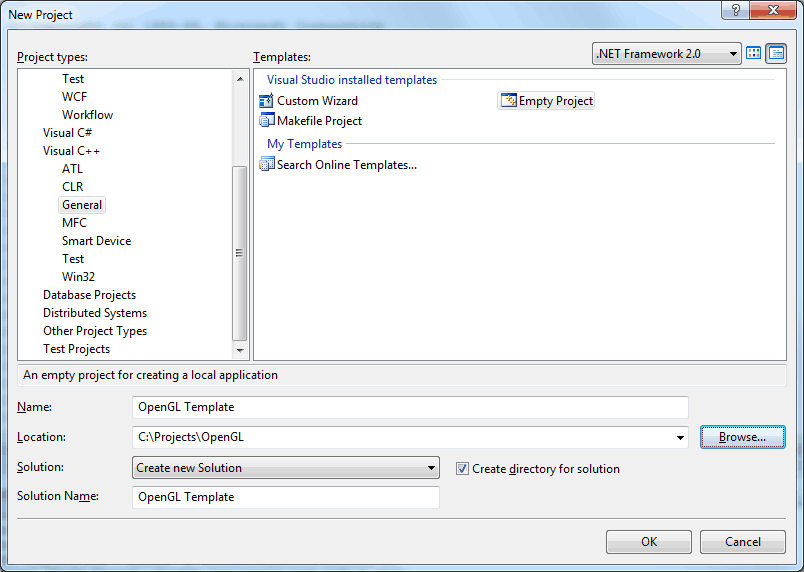
Task: Select Distributed Systems project type
Action: [x=95, y=313]
